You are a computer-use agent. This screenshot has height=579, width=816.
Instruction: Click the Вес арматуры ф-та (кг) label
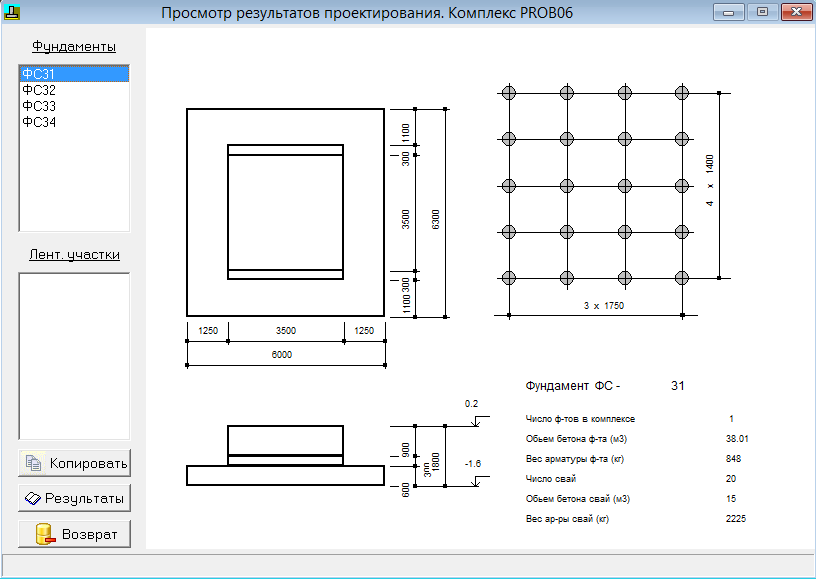click(x=575, y=459)
